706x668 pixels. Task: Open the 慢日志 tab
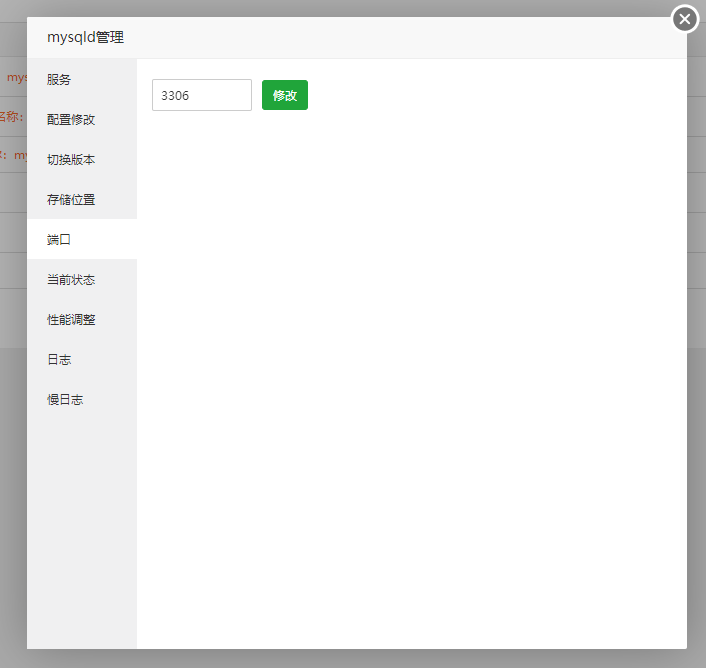click(82, 400)
